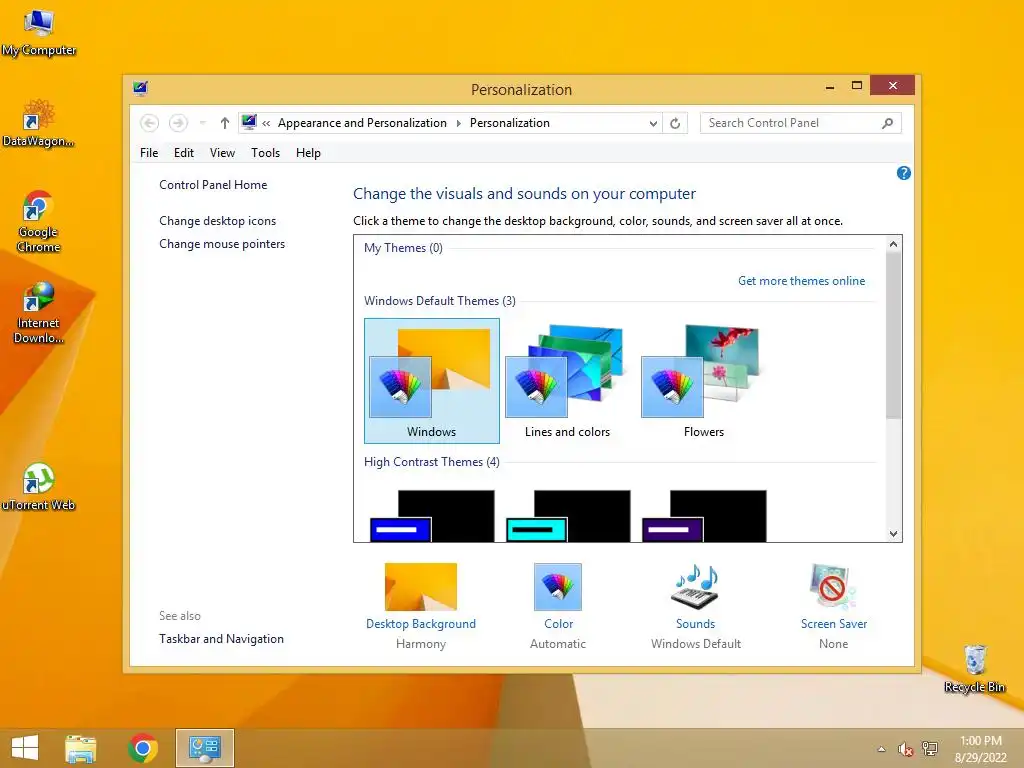
Task: Select the first high contrast theme
Action: click(x=432, y=516)
